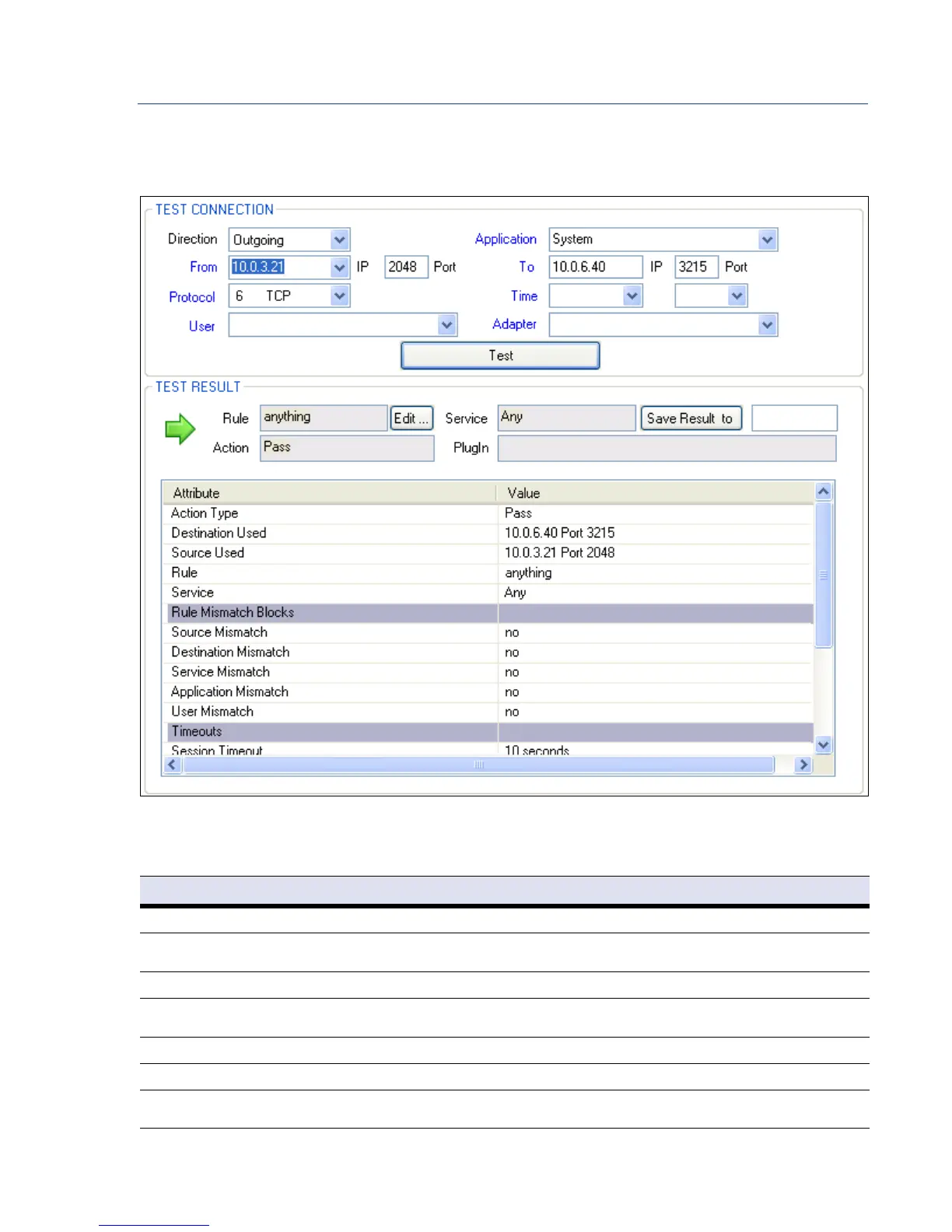Click the Edit... button next to Rule
Viewport: 952px width, 1232px height.
(411, 418)
